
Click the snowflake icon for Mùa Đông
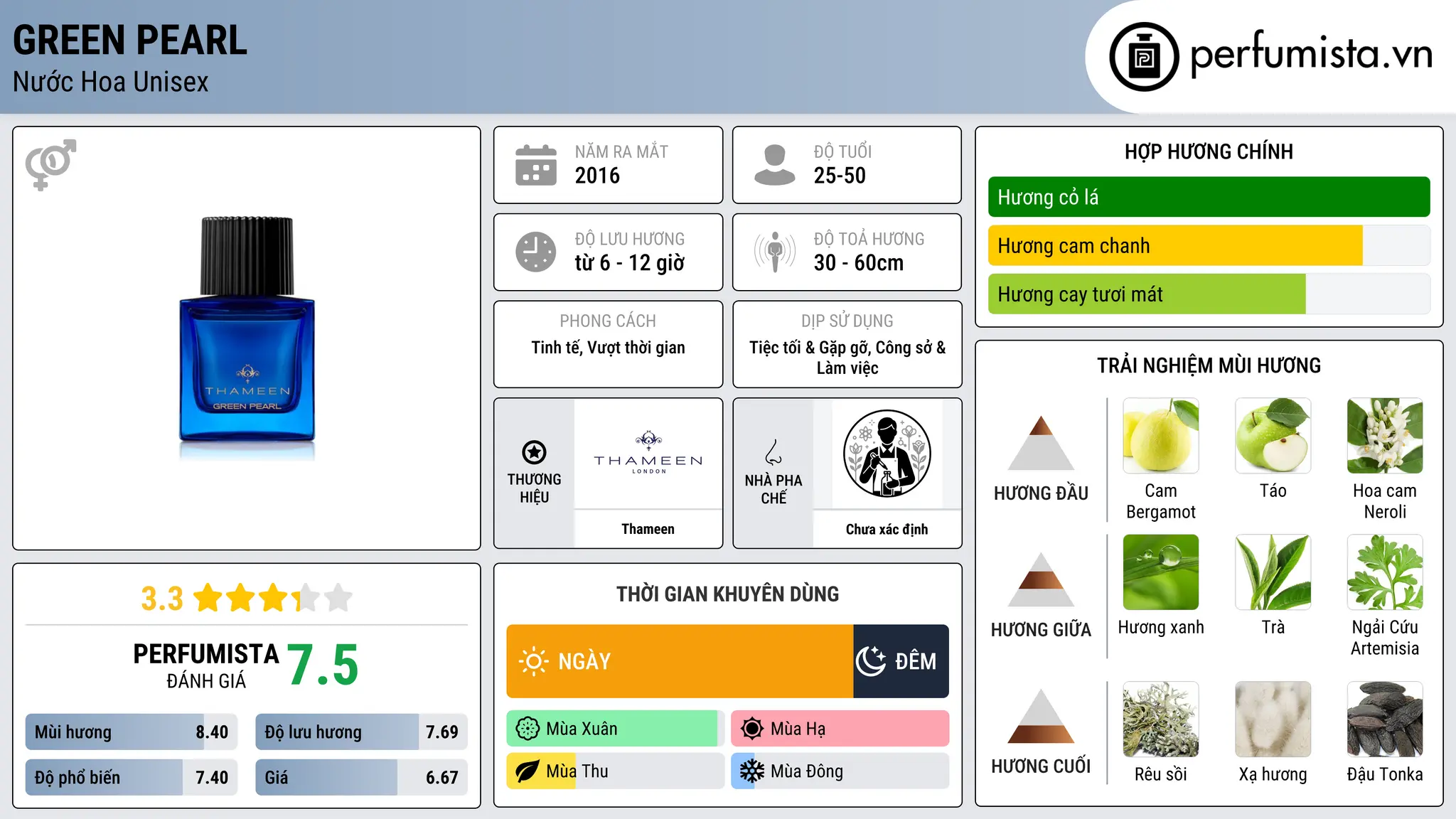(x=752, y=771)
